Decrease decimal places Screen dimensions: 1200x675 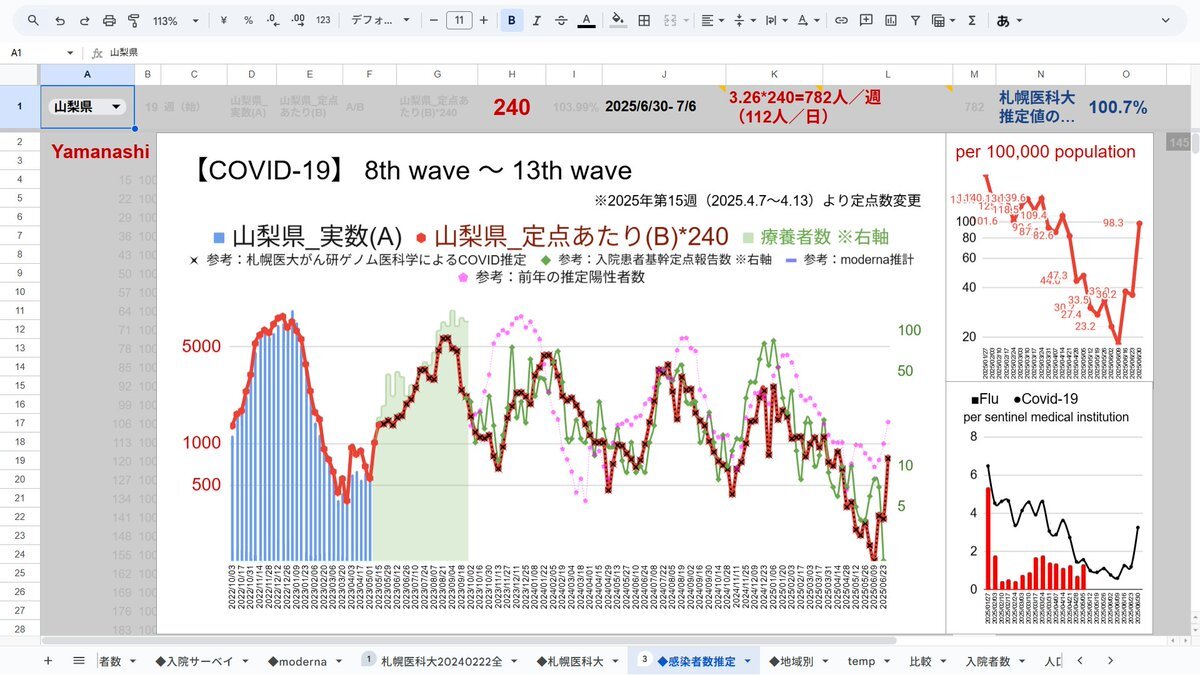pyautogui.click(x=272, y=20)
